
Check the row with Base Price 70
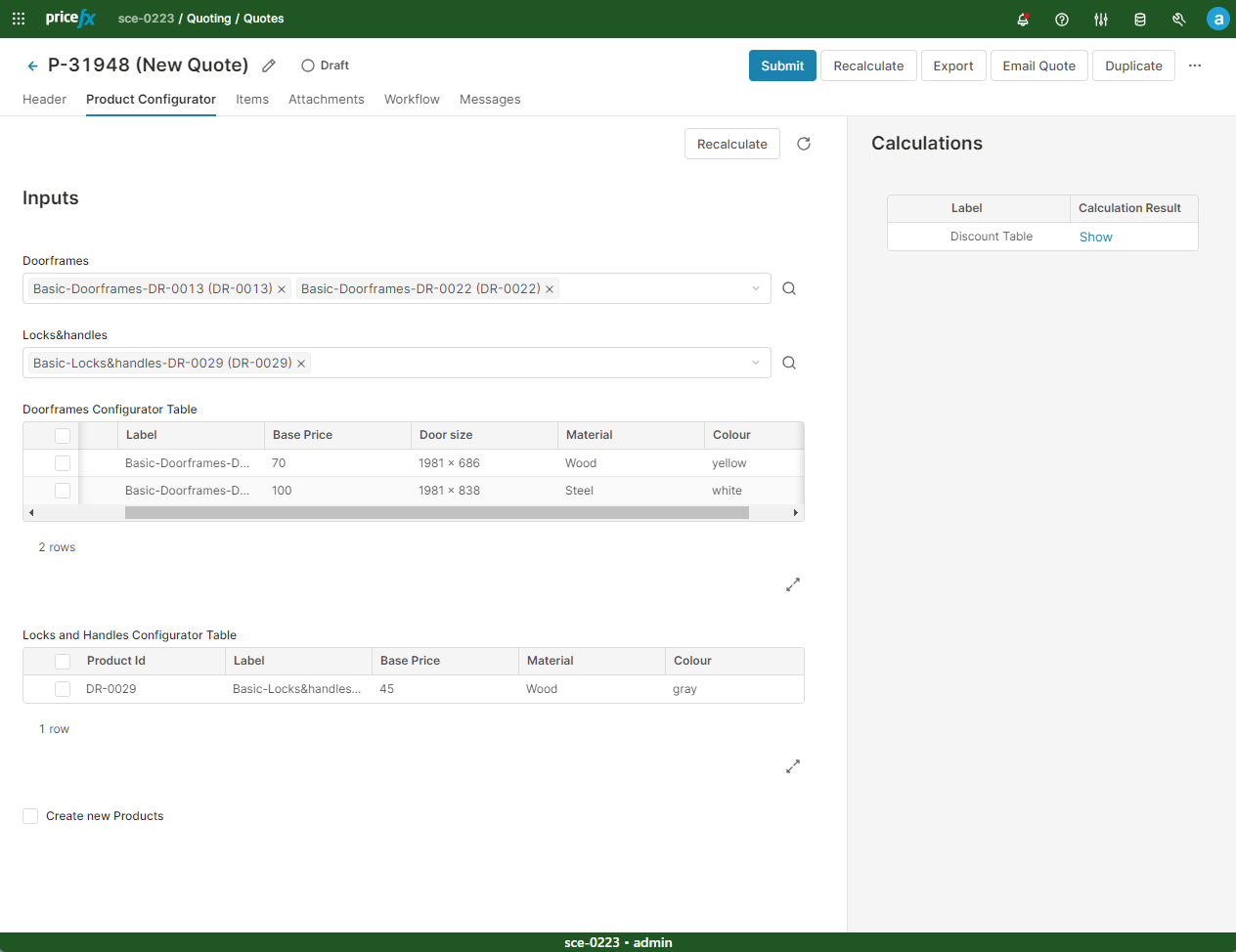[63, 463]
